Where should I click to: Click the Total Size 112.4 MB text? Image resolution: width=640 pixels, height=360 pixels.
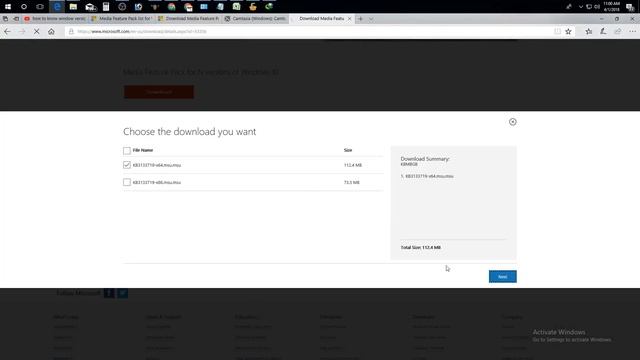[x=420, y=247]
